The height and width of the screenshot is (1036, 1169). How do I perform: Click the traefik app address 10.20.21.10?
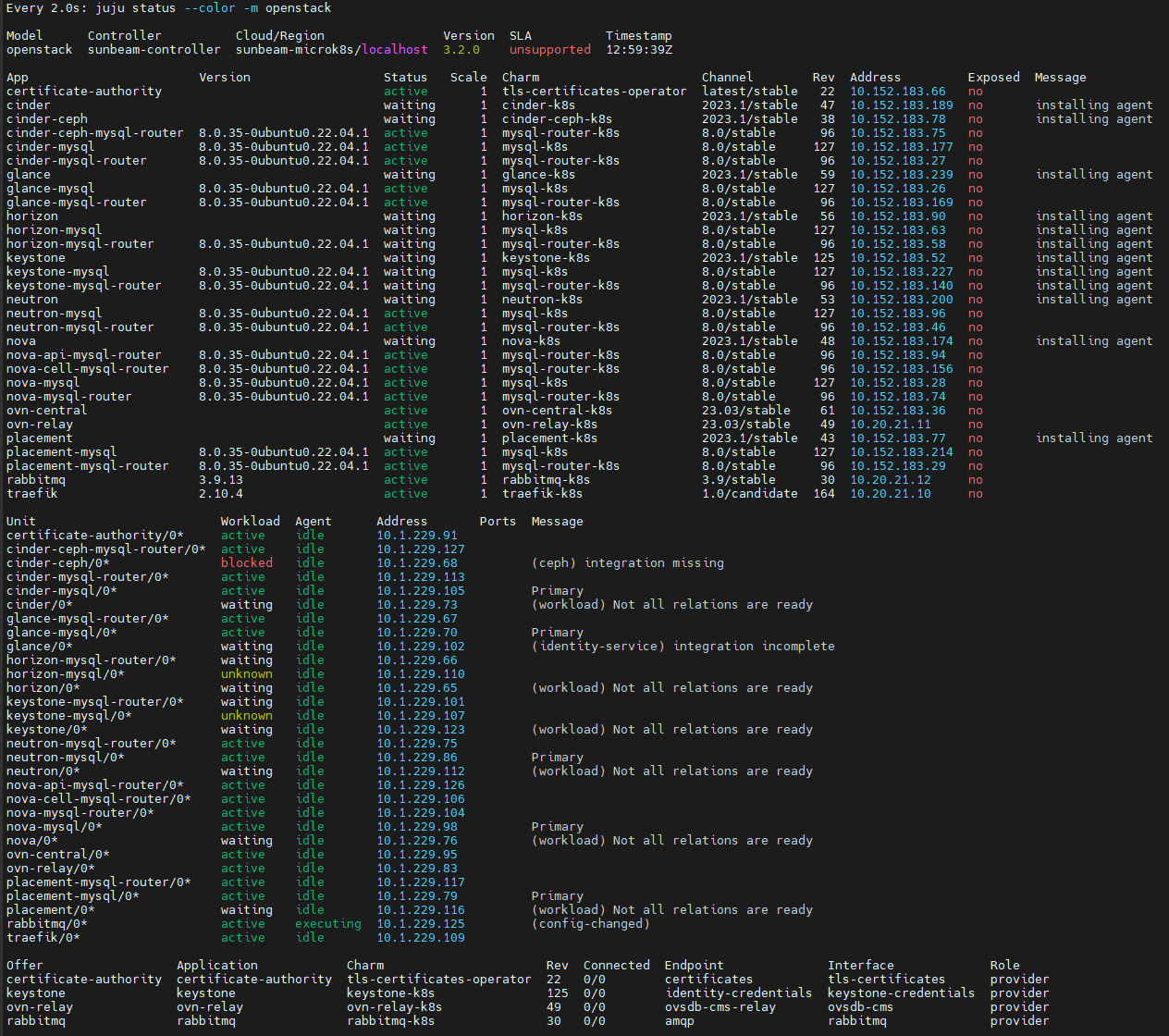tap(890, 494)
